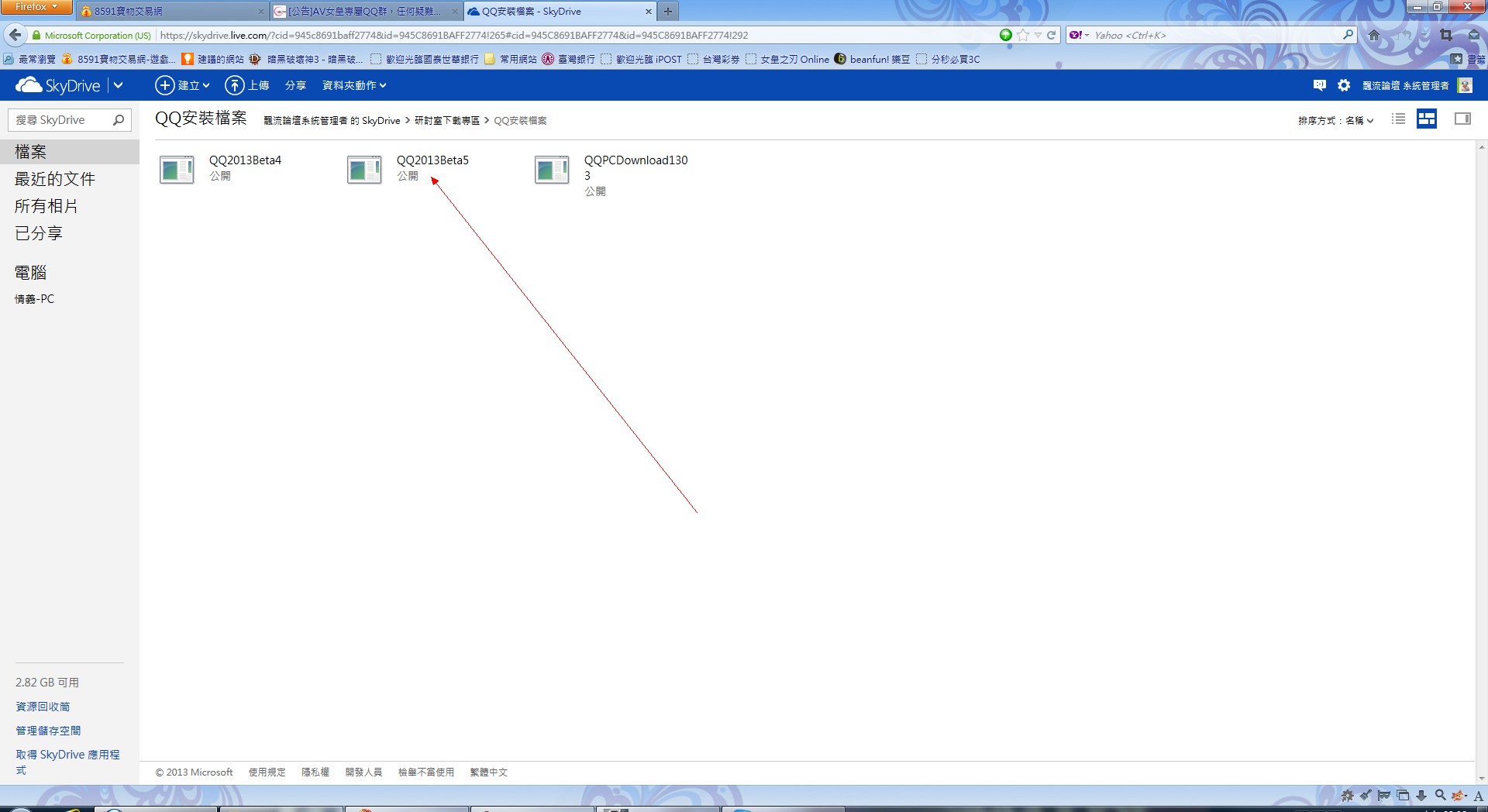Close the QQ安裝檔案 - SkyDrive tab

649,12
